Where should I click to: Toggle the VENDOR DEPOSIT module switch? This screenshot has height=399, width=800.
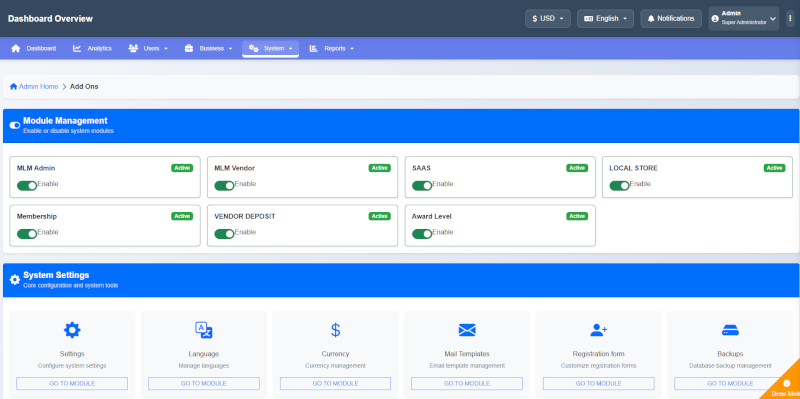click(224, 234)
